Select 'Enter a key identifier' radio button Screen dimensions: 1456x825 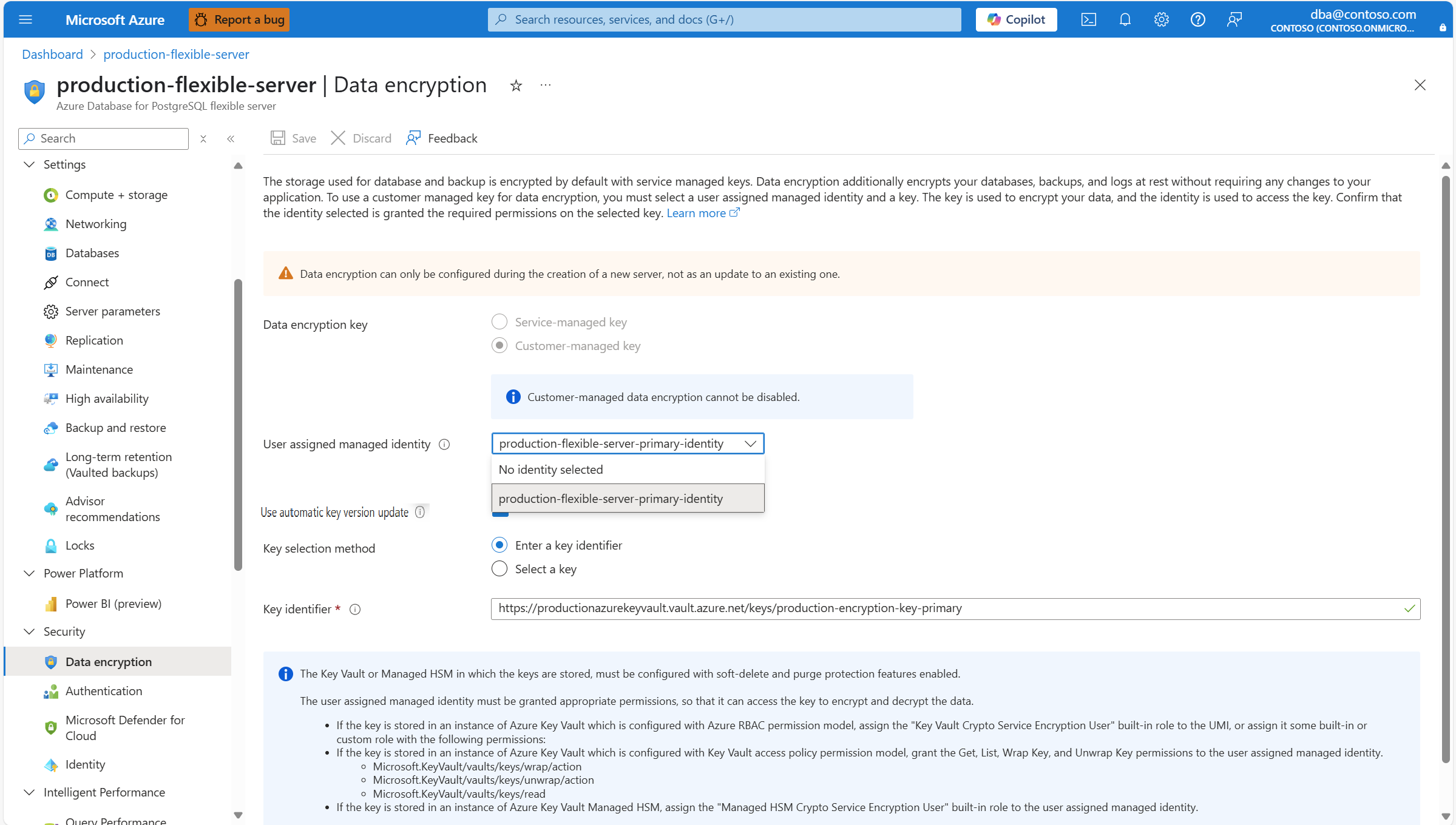499,545
